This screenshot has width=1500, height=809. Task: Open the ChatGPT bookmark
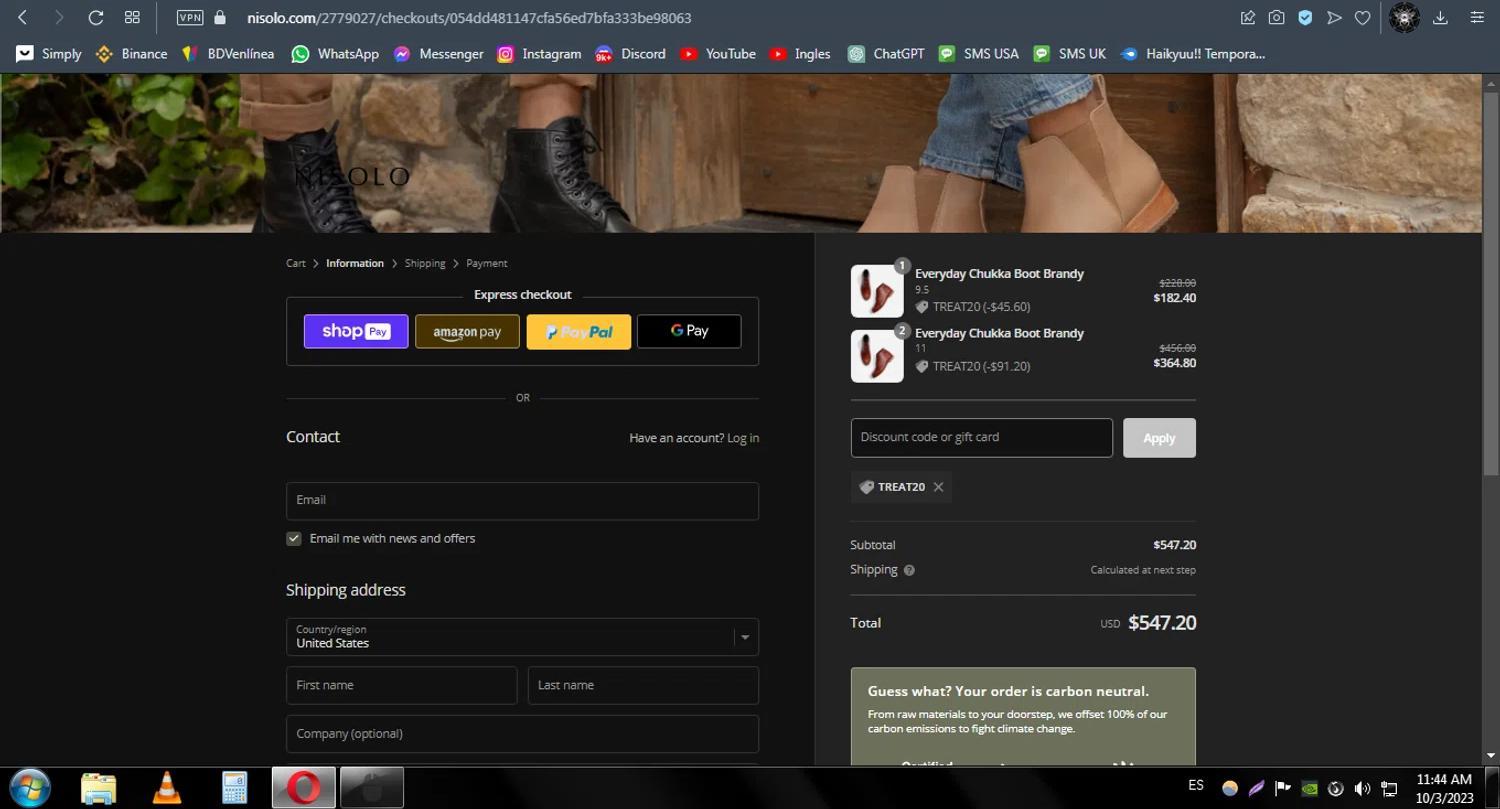(x=886, y=54)
